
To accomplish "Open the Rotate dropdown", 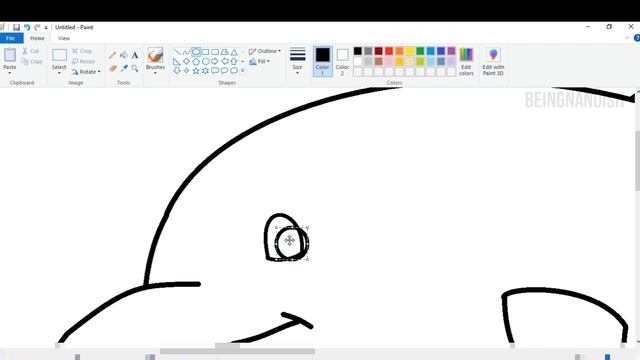I will pyautogui.click(x=86, y=72).
